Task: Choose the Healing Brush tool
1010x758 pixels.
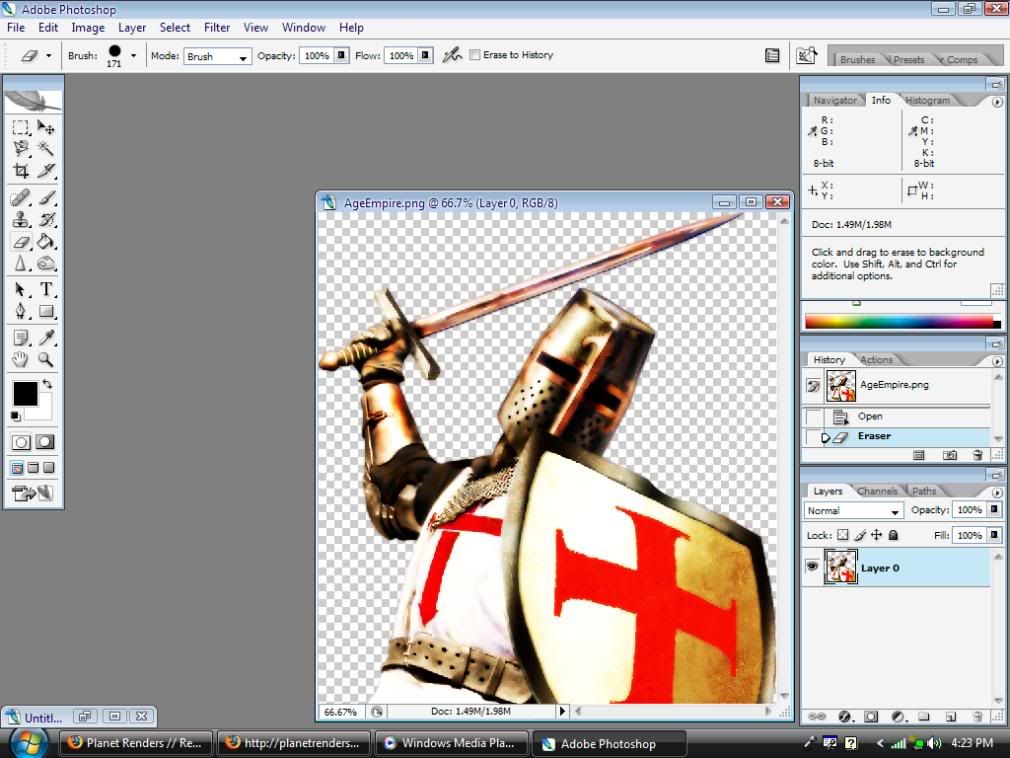Action: [21, 198]
